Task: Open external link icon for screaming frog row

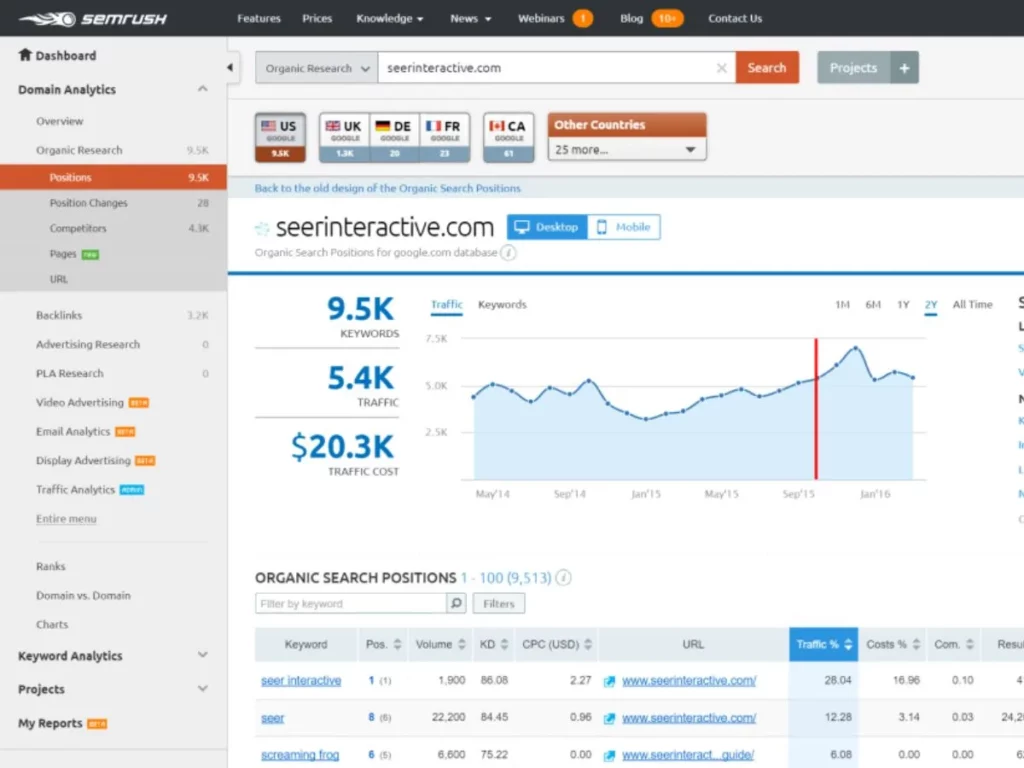Action: (x=609, y=756)
